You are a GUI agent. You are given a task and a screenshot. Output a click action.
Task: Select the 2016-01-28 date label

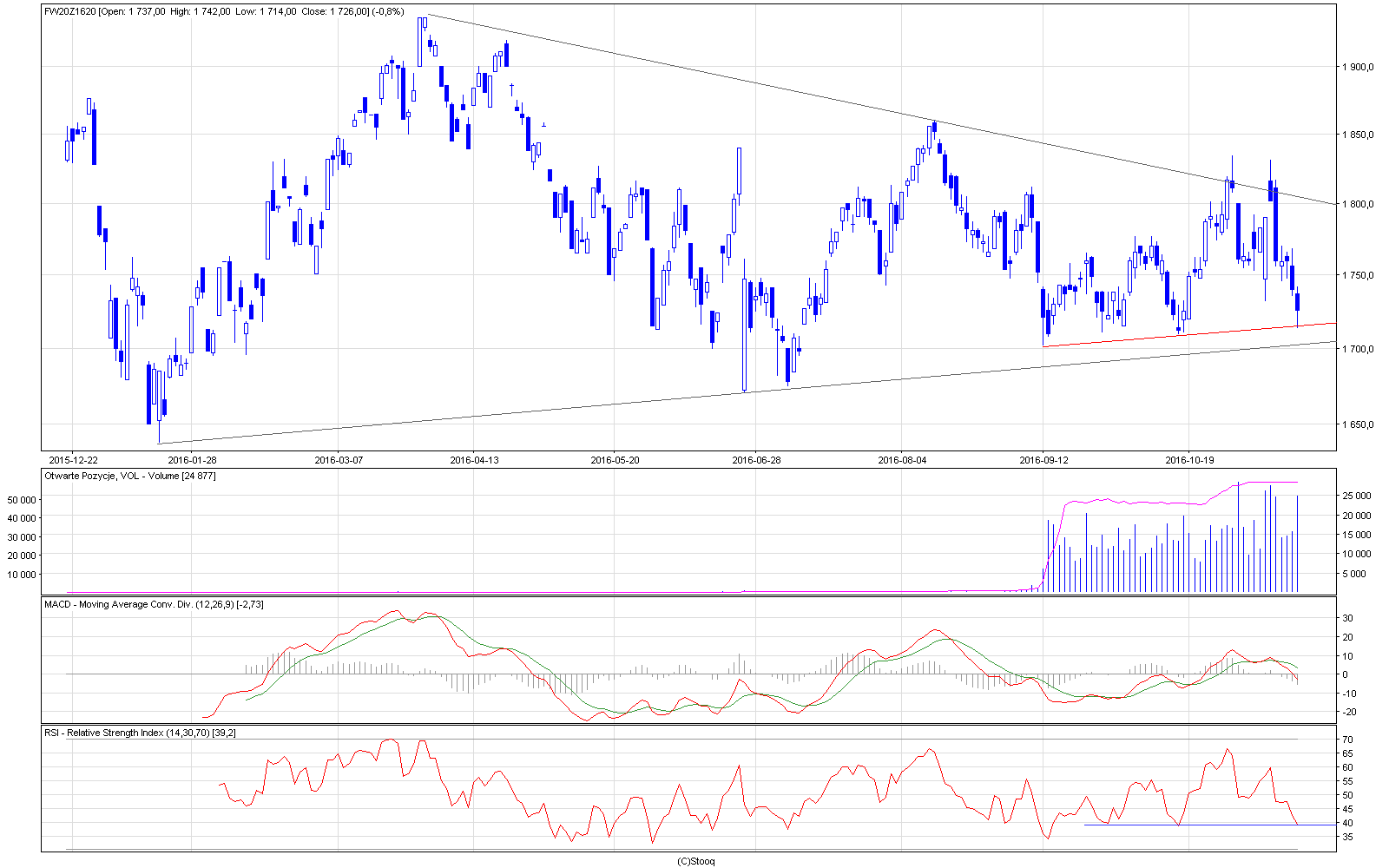click(192, 460)
